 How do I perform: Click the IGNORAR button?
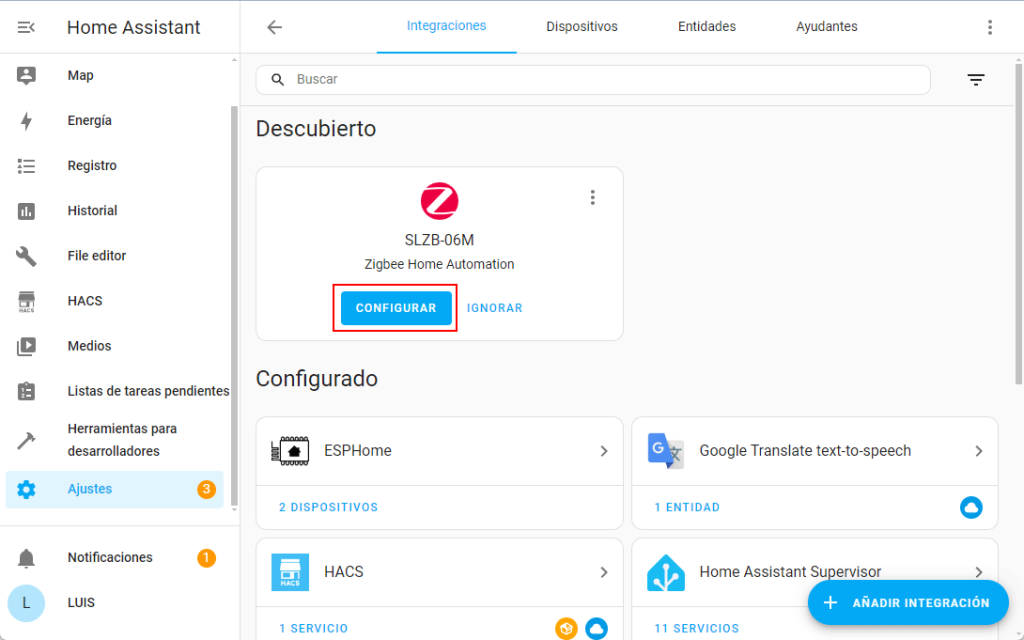pyautogui.click(x=495, y=308)
